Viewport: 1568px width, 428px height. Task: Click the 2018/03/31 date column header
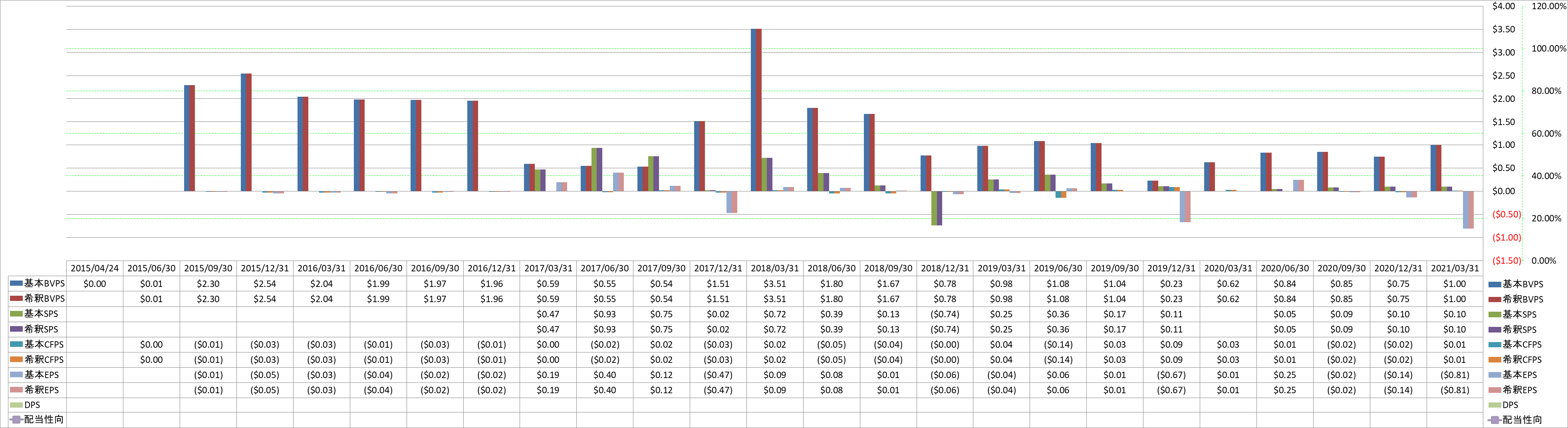775,268
